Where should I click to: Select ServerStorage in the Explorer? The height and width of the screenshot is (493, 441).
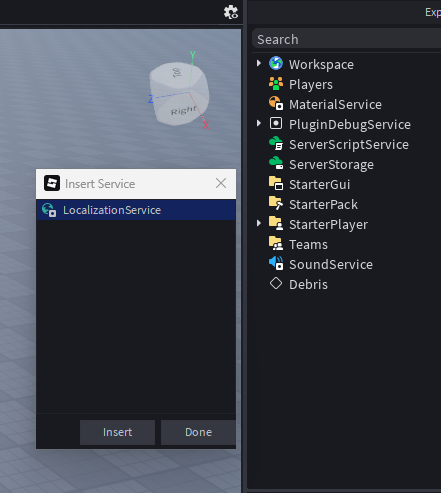331,164
